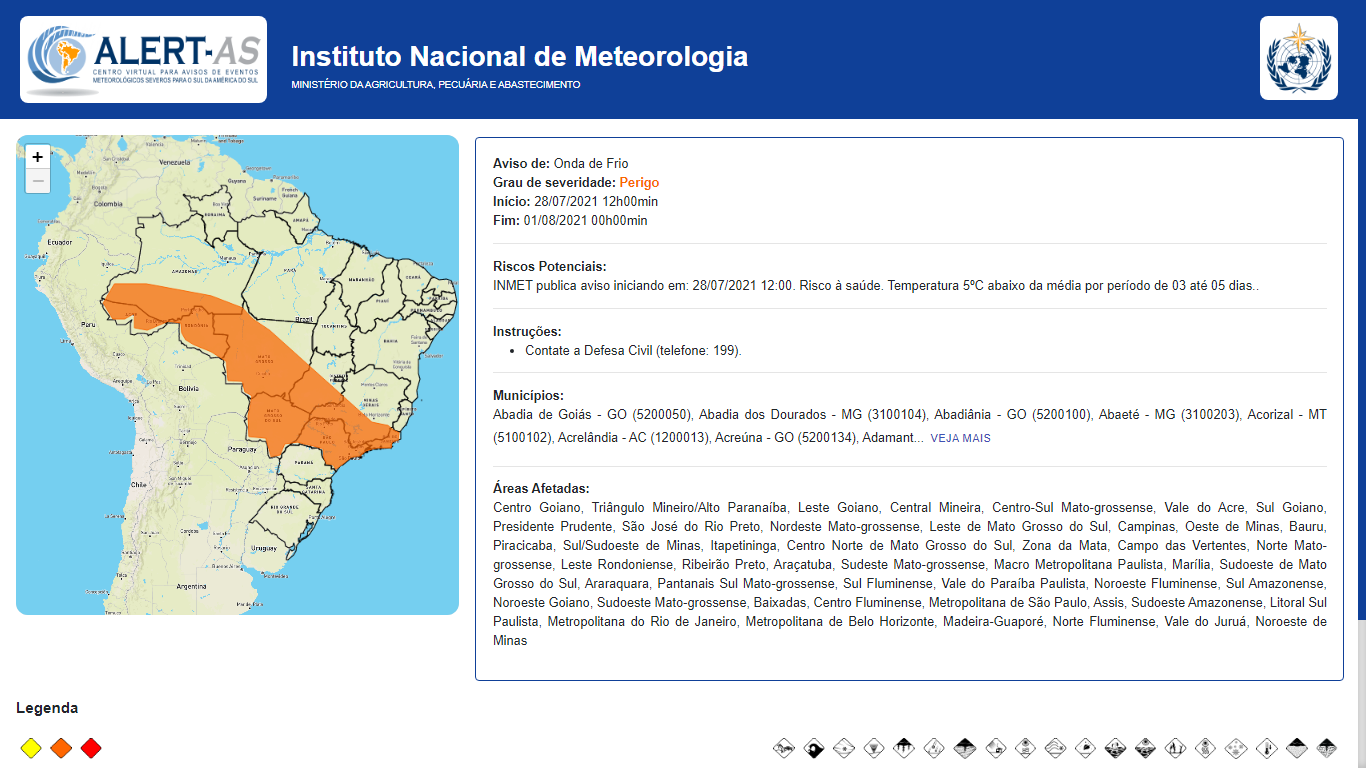Click the Onda de Frio alert type text
Screen dimensions: 1366x768
[591, 163]
